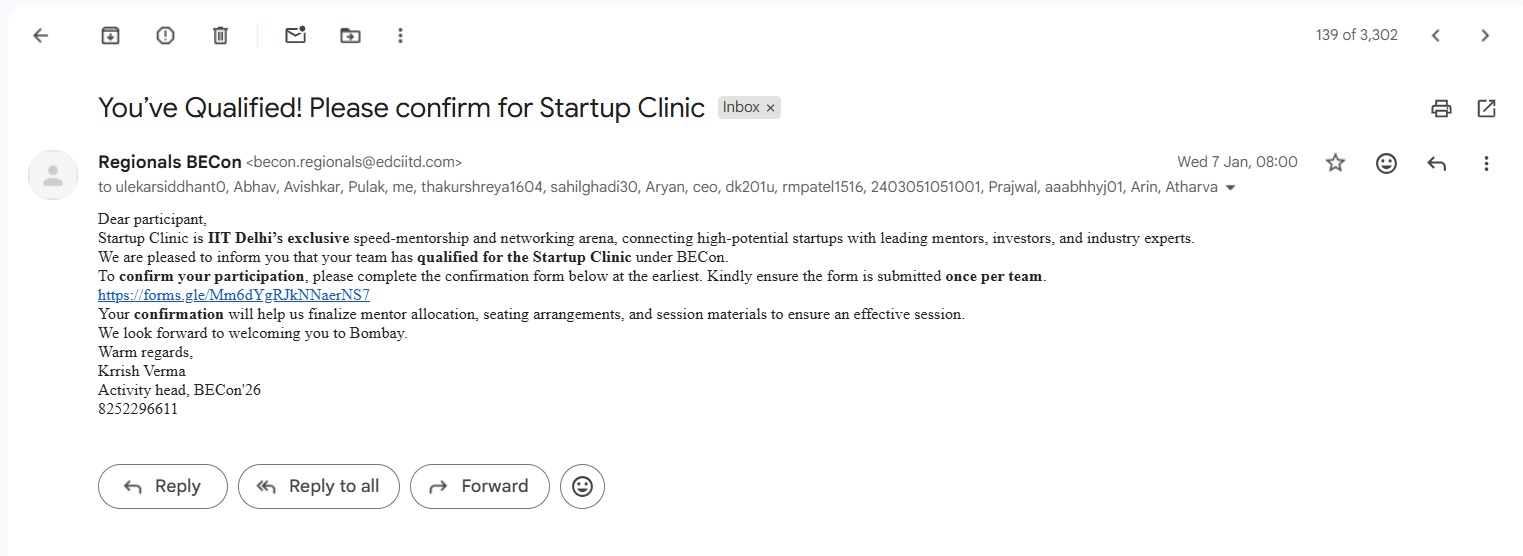This screenshot has height=556, width=1523.
Task: Open the message's More options menu
Action: (1487, 163)
